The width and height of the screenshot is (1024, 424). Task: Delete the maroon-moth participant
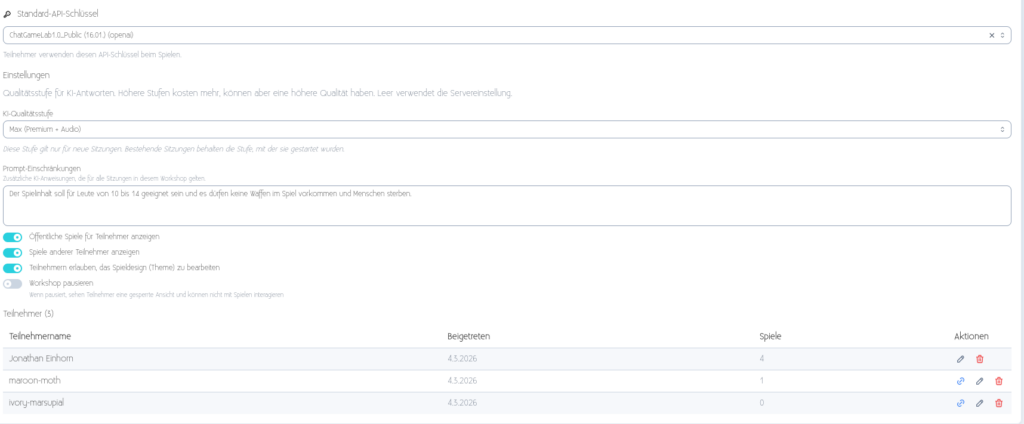tap(999, 381)
